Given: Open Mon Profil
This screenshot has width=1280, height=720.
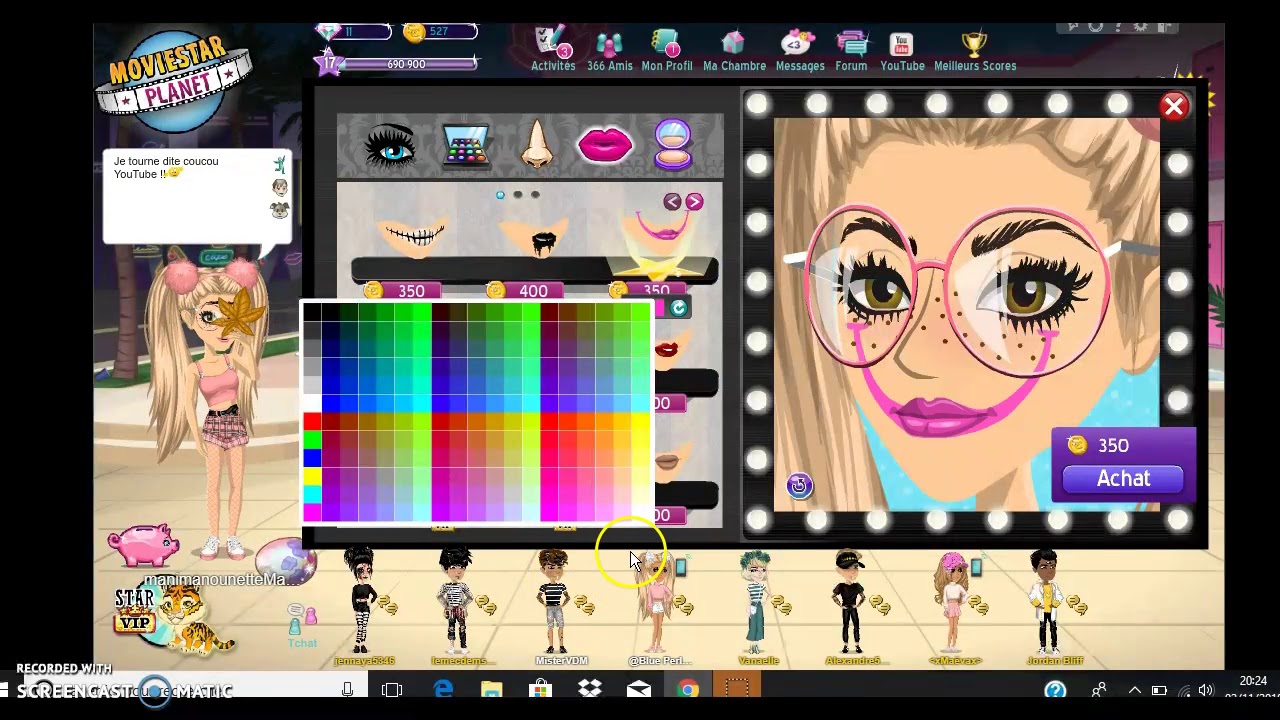Looking at the screenshot, I should tap(666, 50).
